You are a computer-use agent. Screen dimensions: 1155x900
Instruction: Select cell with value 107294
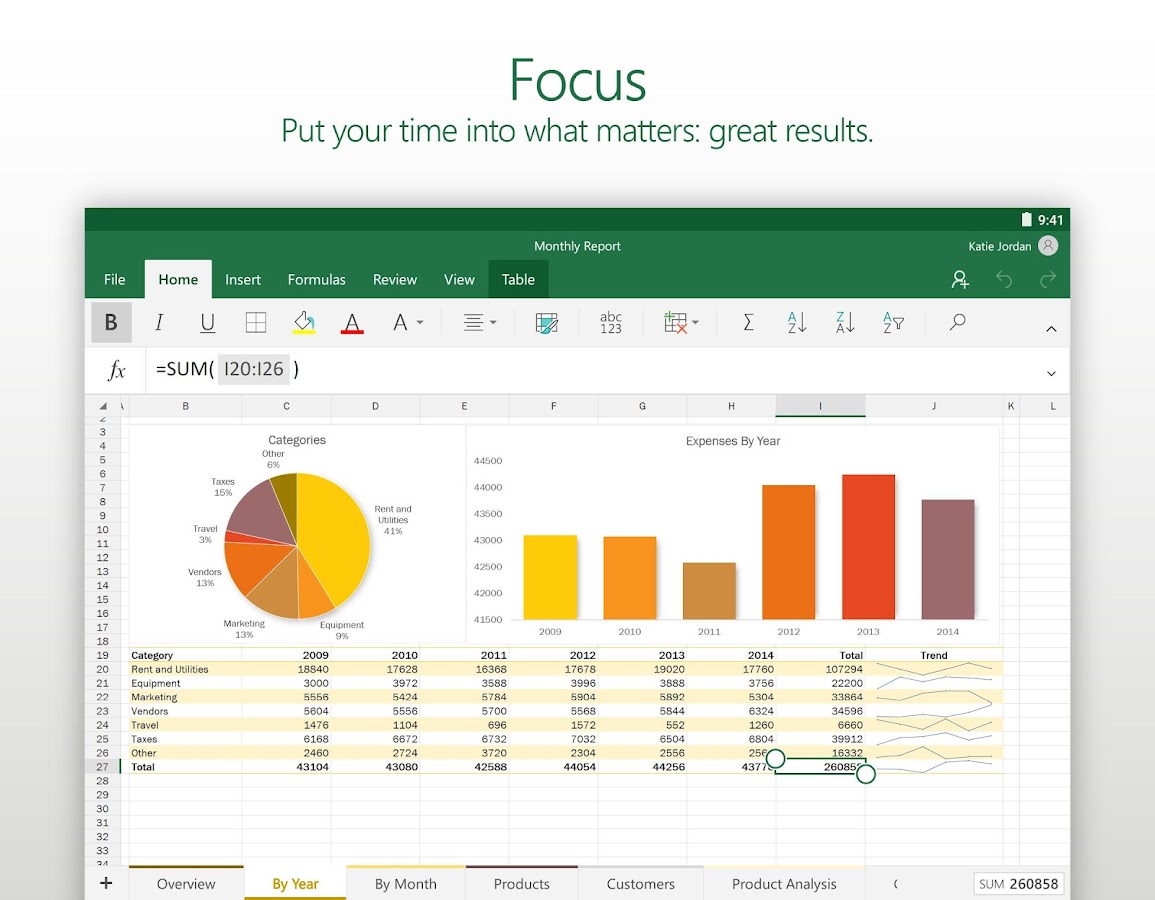point(821,669)
